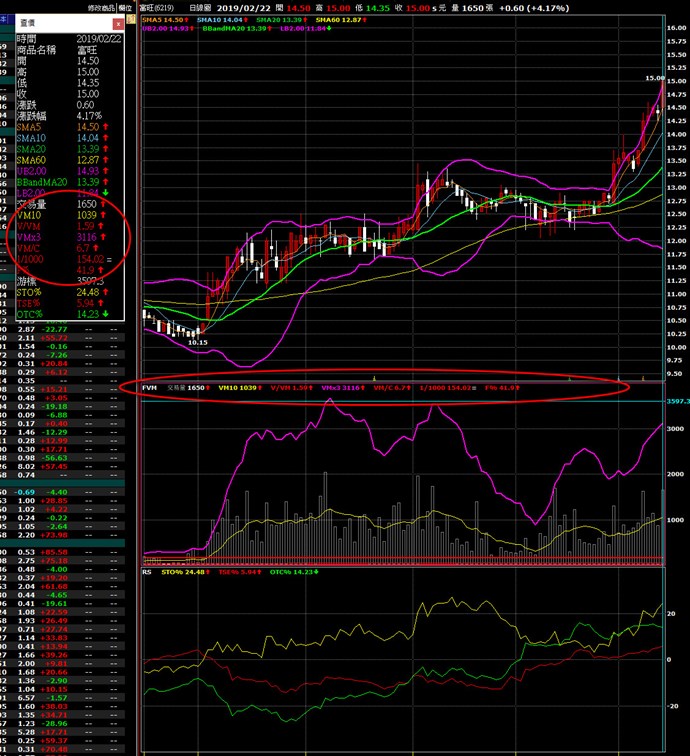Close the 查價 price query panel

pyautogui.click(x=119, y=20)
